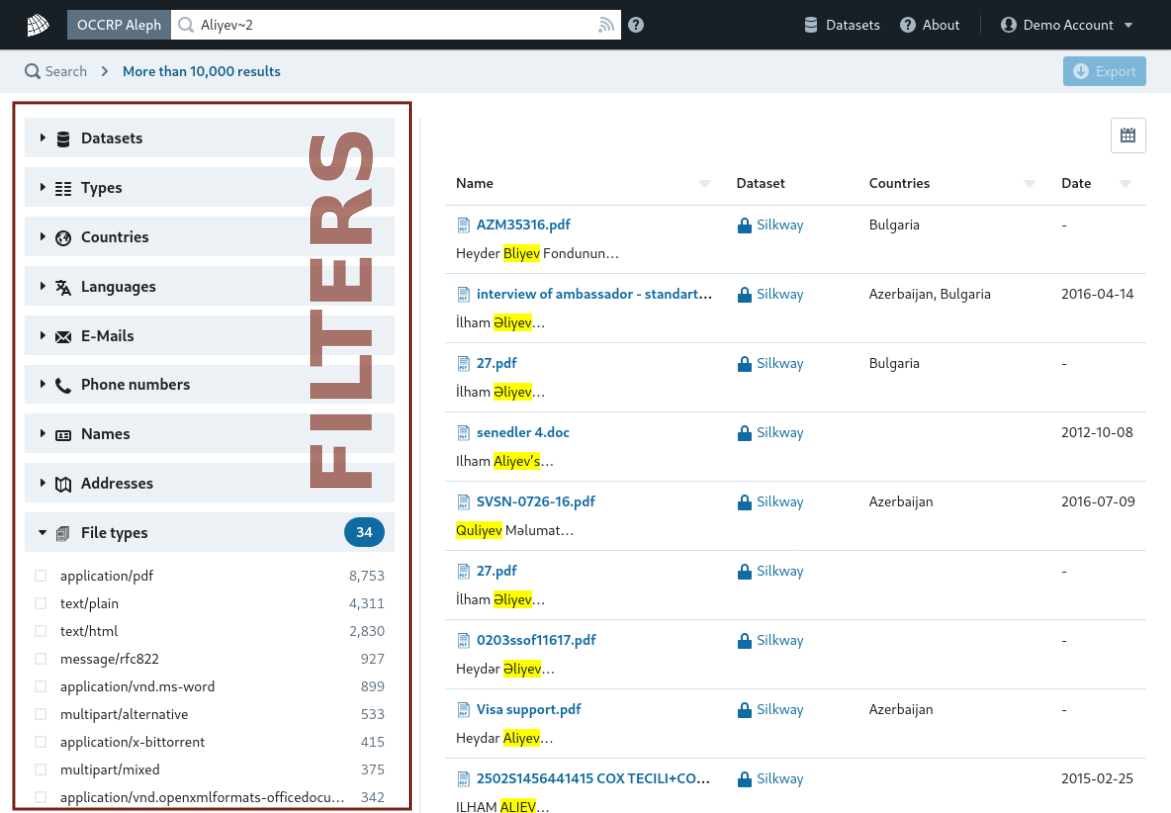Image resolution: width=1171 pixels, height=813 pixels.
Task: Click the document icon for interview of ambassador
Action: tap(464, 294)
